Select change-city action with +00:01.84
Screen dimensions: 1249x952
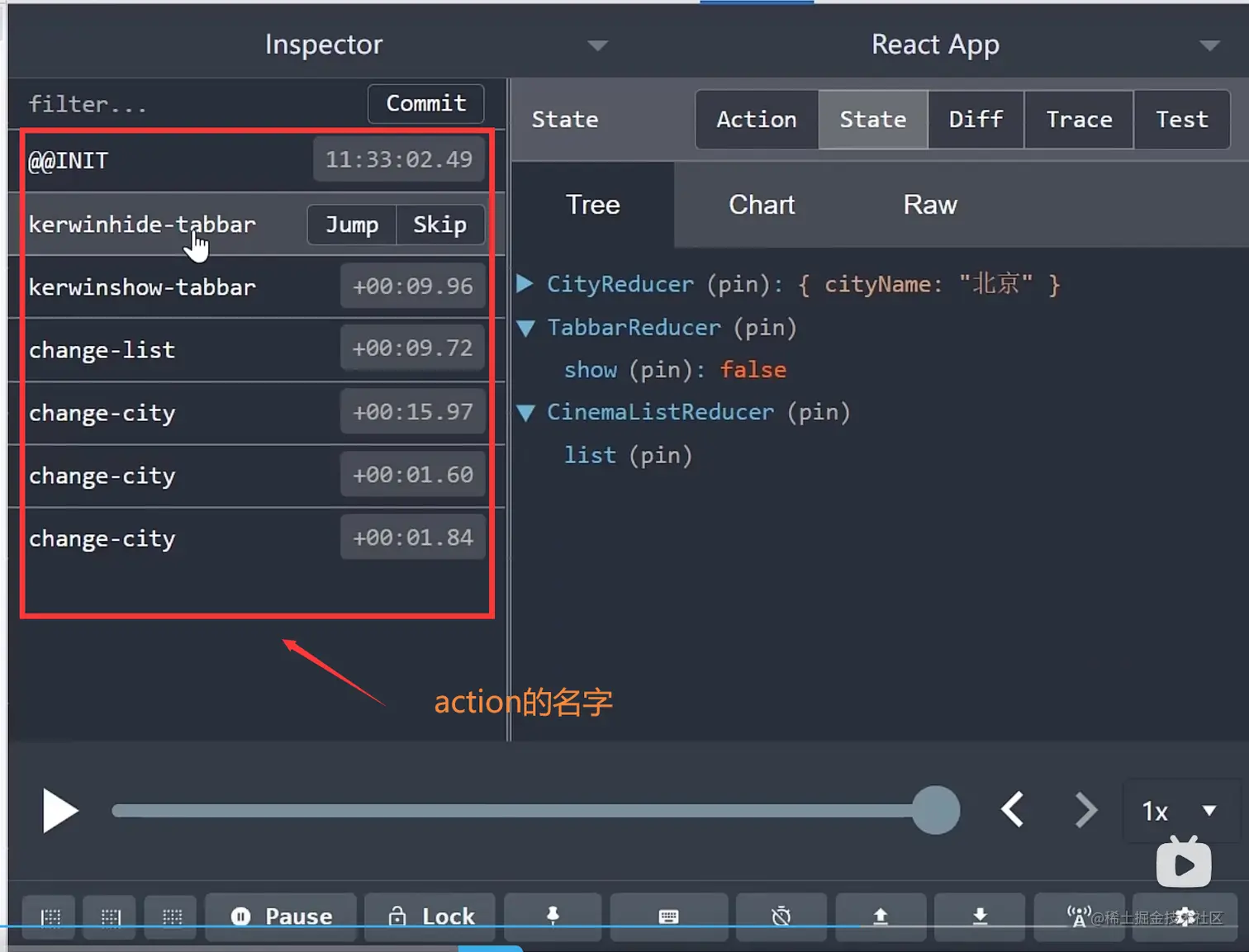click(257, 538)
